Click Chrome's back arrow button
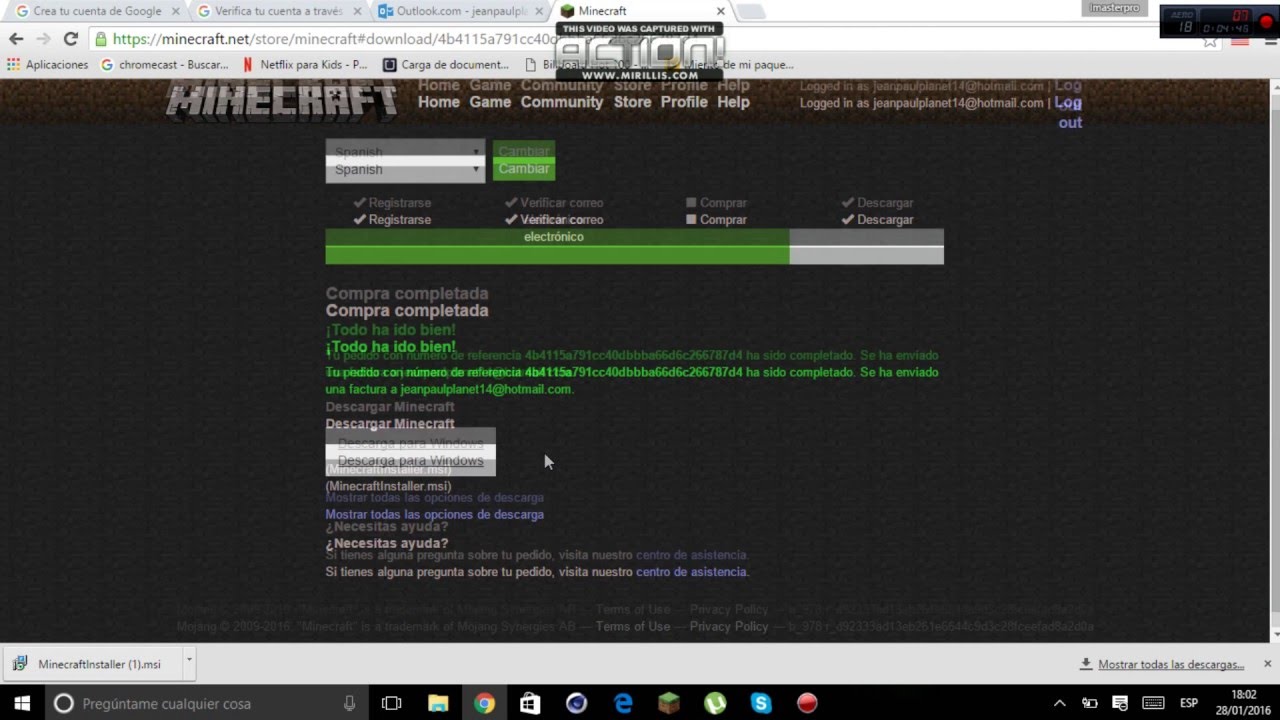The width and height of the screenshot is (1280, 720). 16,39
